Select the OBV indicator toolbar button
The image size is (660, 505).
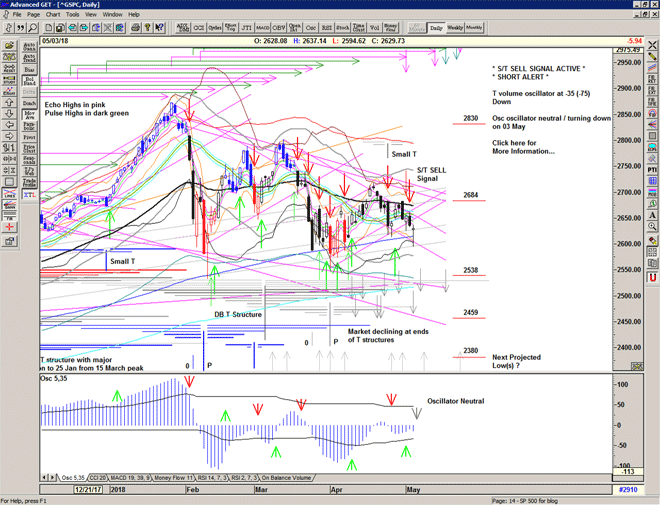[281, 28]
